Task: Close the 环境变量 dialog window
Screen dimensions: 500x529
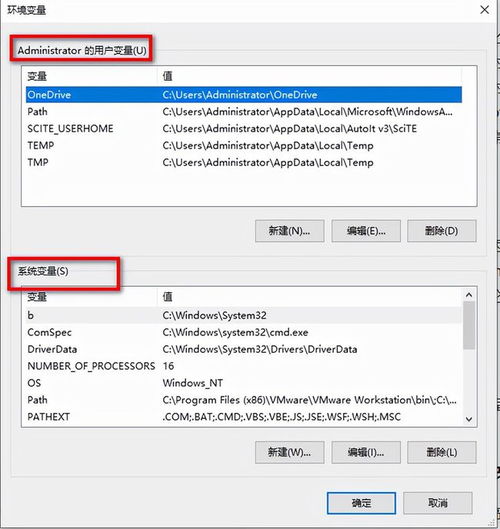Action: coord(484,10)
